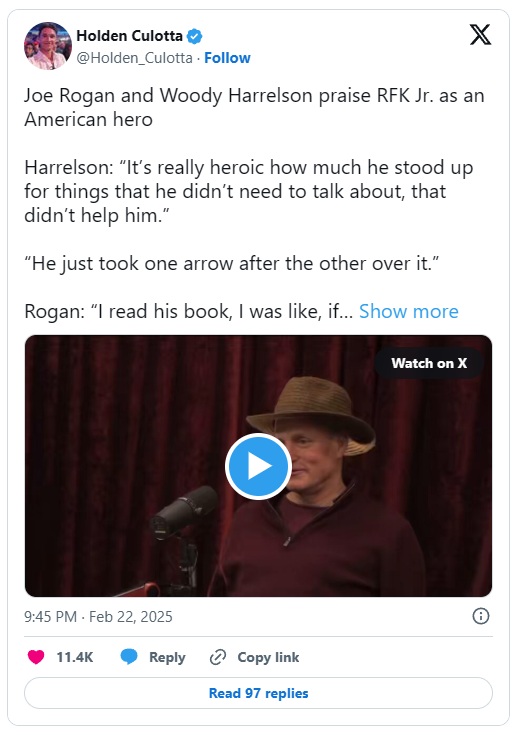Image resolution: width=517 pixels, height=735 pixels.
Task: Click the video thumbnail curtain background
Action: pyautogui.click(x=117, y=422)
